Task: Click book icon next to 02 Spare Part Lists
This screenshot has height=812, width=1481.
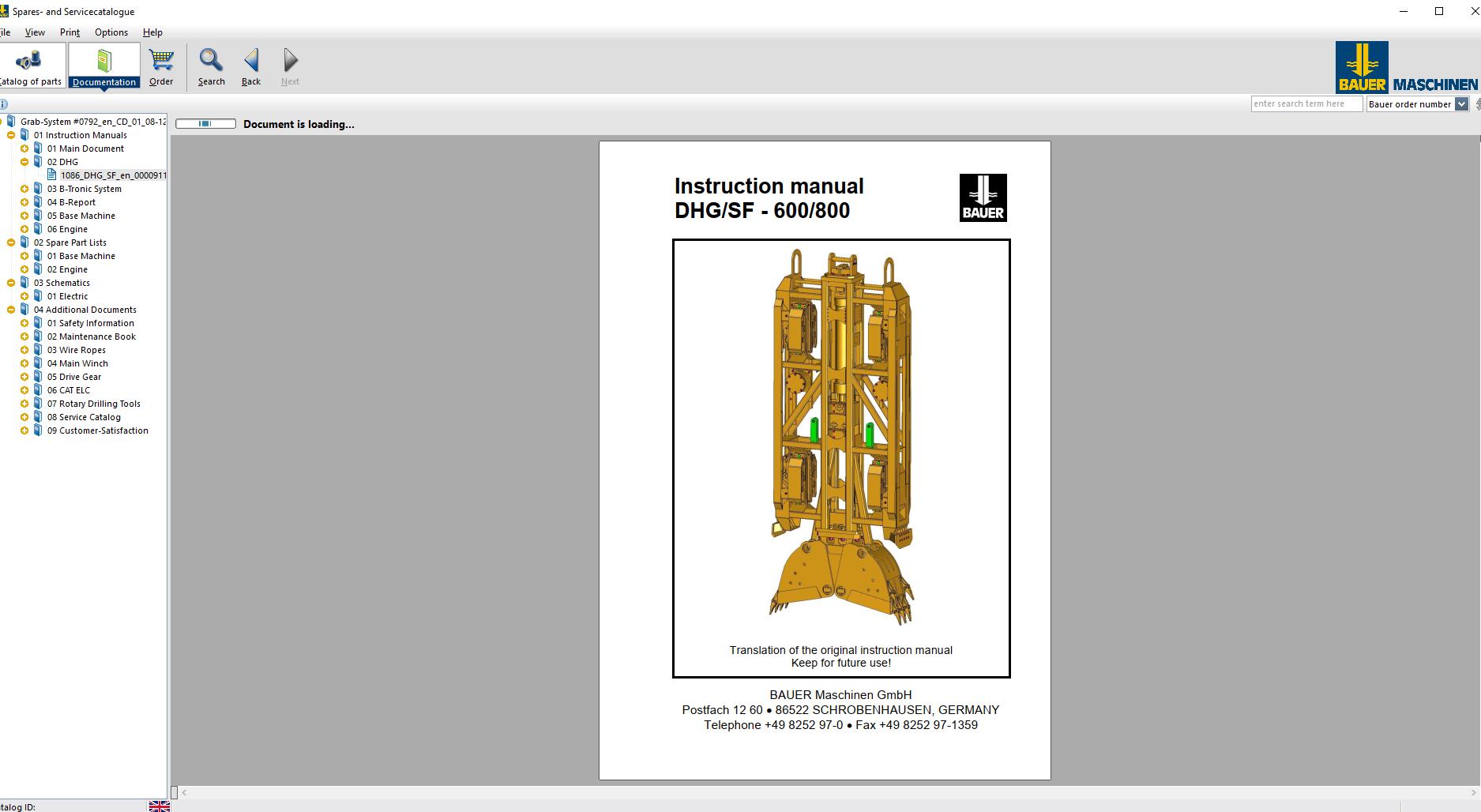Action: pyautogui.click(x=24, y=242)
